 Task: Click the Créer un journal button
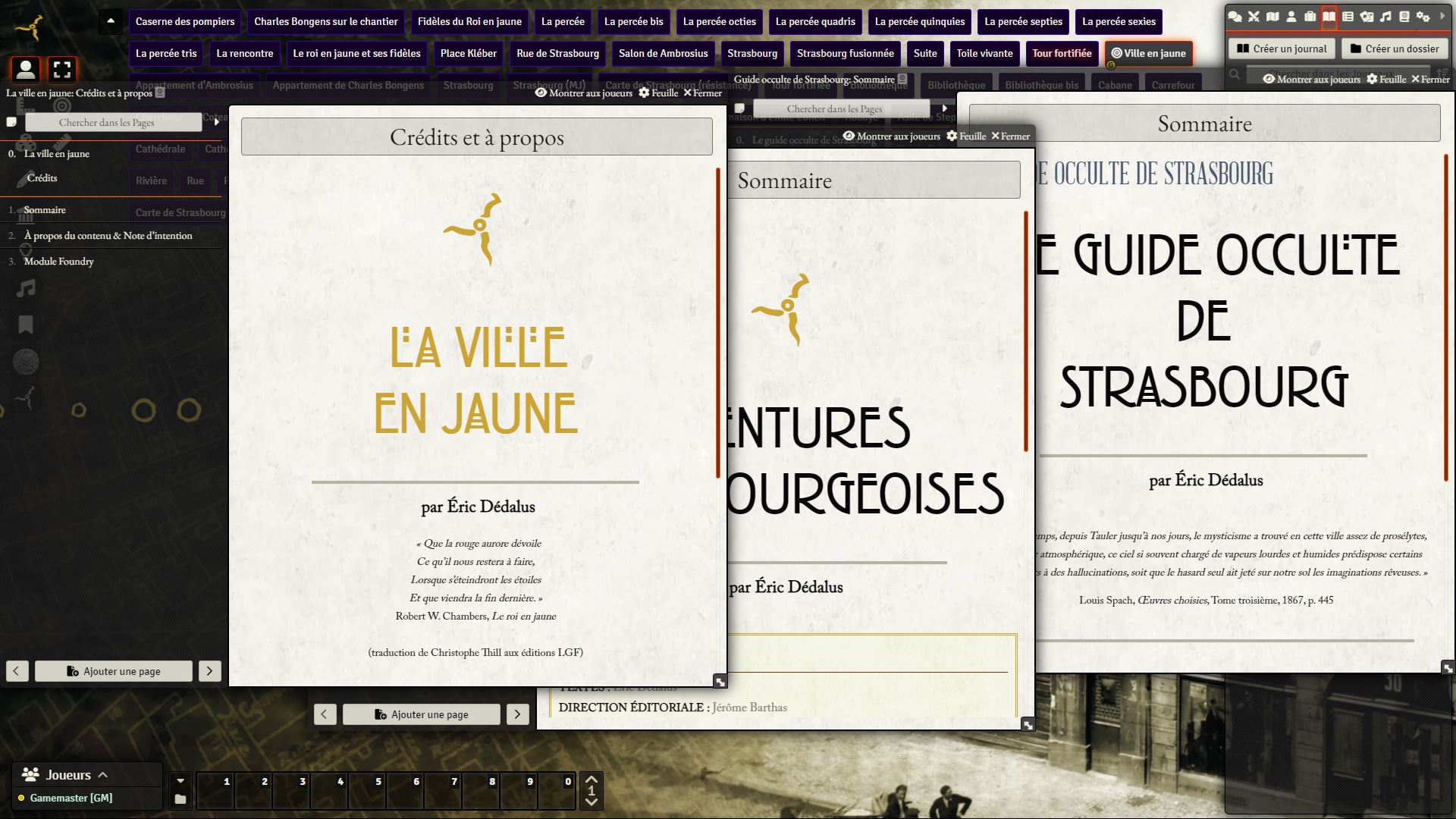(x=1282, y=49)
